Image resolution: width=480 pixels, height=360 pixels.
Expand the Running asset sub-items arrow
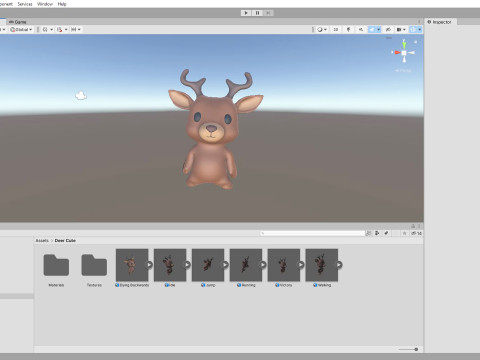point(263,265)
